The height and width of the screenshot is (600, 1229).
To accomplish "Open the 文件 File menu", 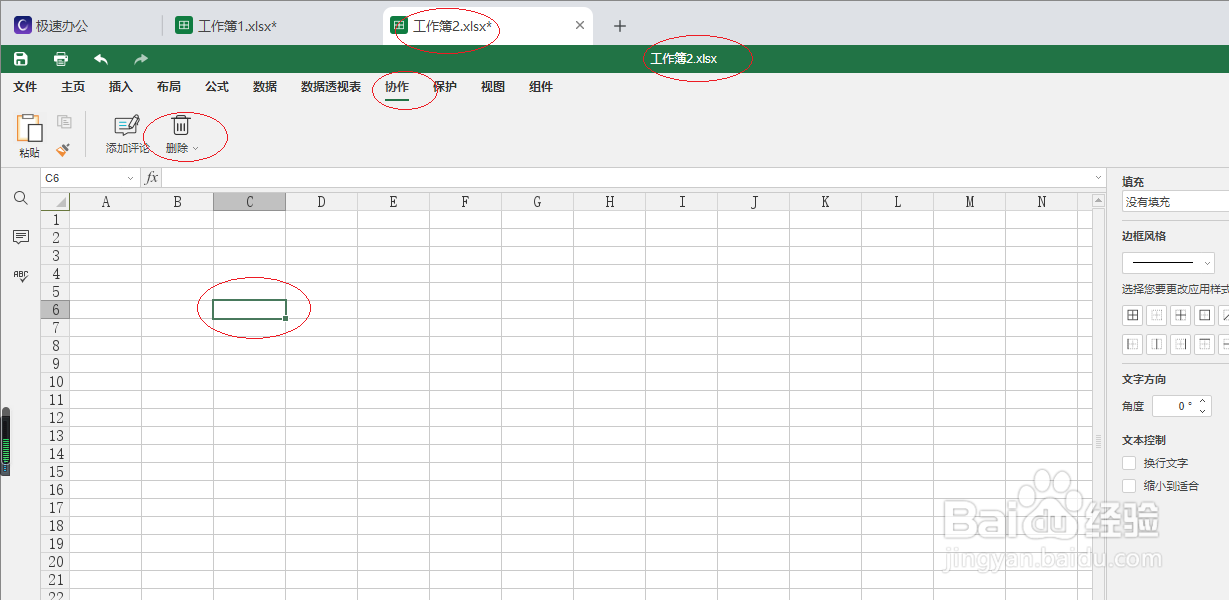I will 25,87.
